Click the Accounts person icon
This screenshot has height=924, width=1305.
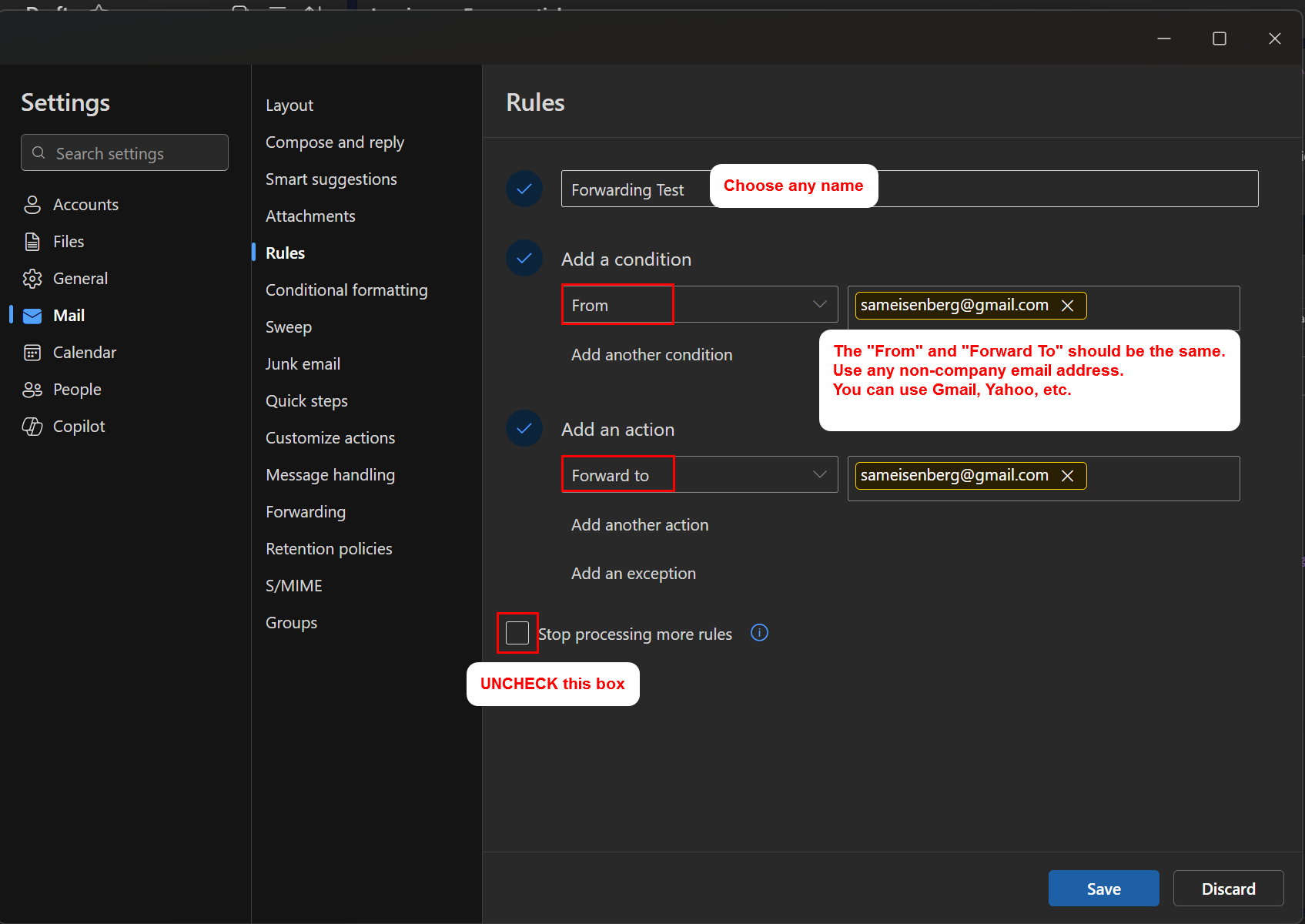point(32,205)
